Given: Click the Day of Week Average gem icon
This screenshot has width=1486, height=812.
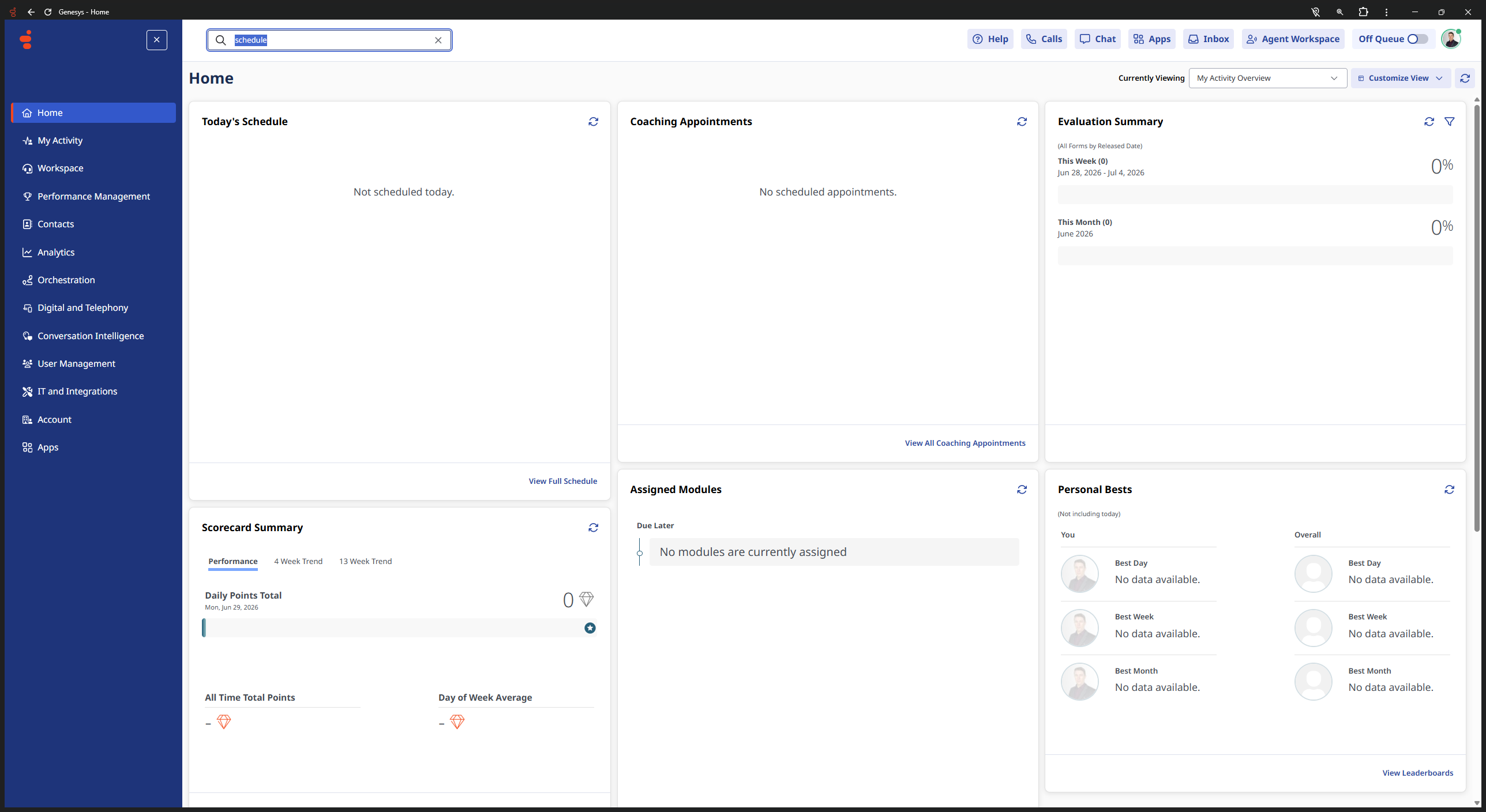Looking at the screenshot, I should 457,722.
